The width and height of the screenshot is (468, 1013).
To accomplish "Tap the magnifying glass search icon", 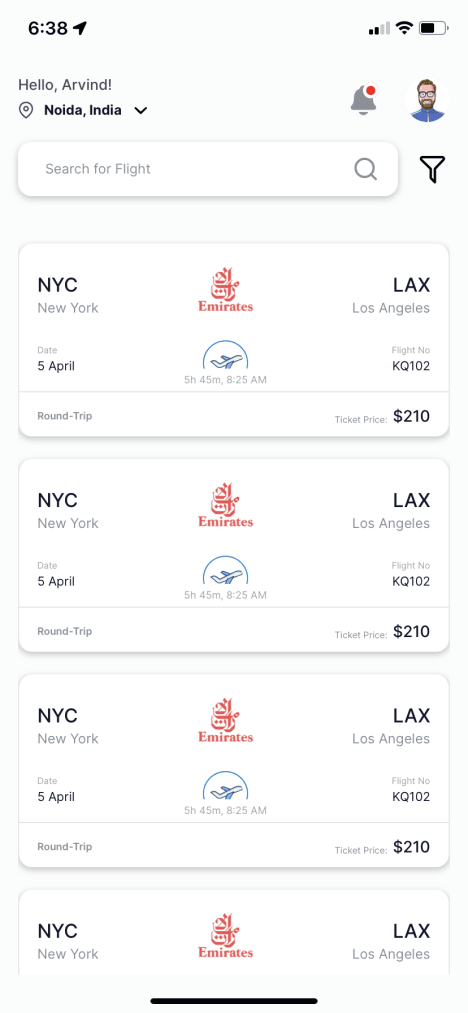I will (x=366, y=169).
